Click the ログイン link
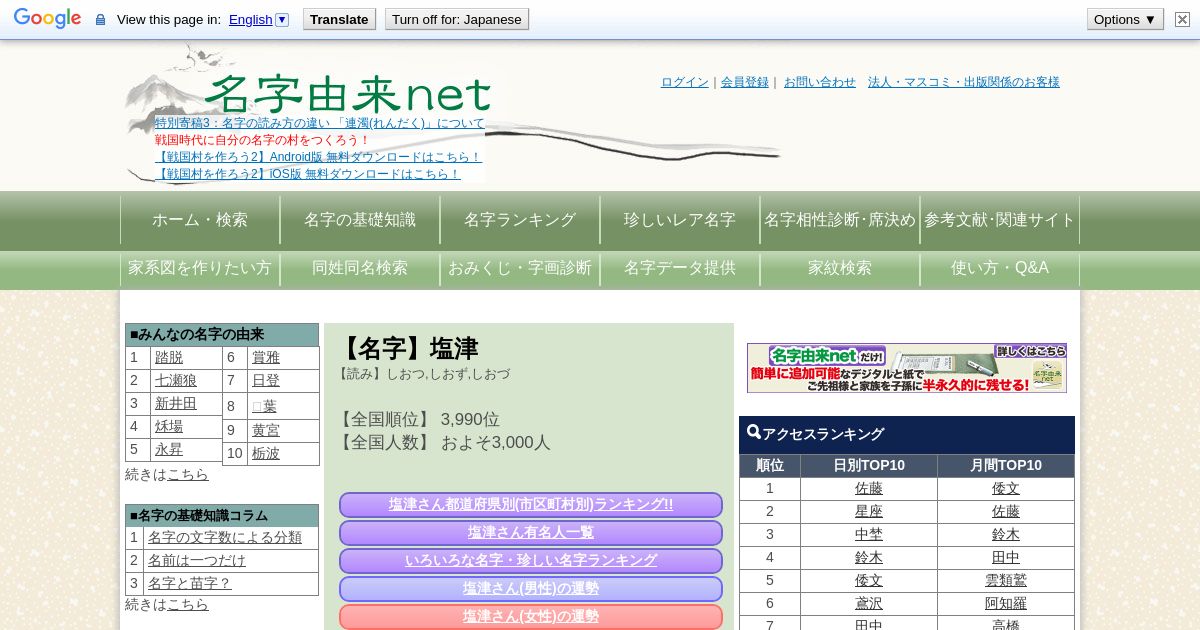 [684, 82]
